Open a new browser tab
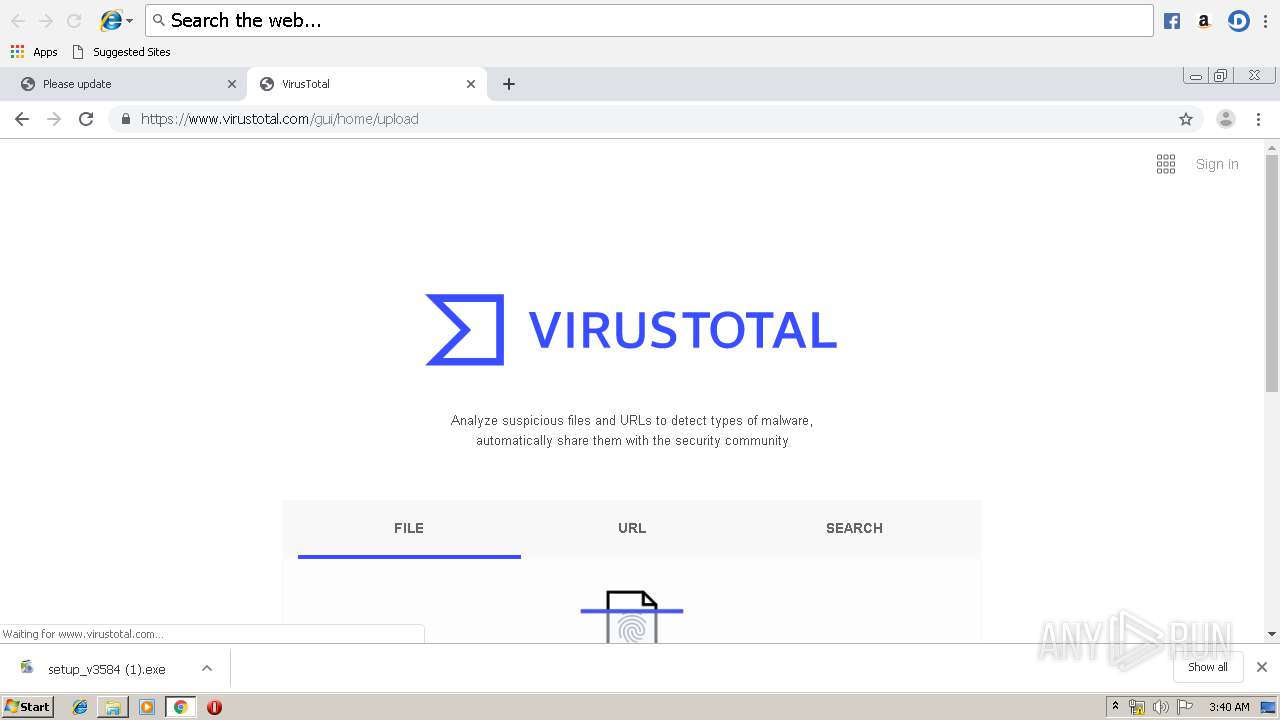Image resolution: width=1280 pixels, height=720 pixels. [508, 84]
